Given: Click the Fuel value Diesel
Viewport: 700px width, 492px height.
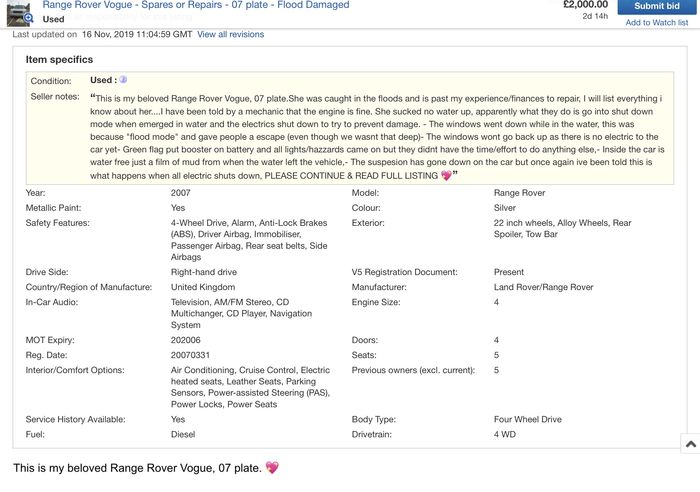Looking at the screenshot, I should coord(183,434).
